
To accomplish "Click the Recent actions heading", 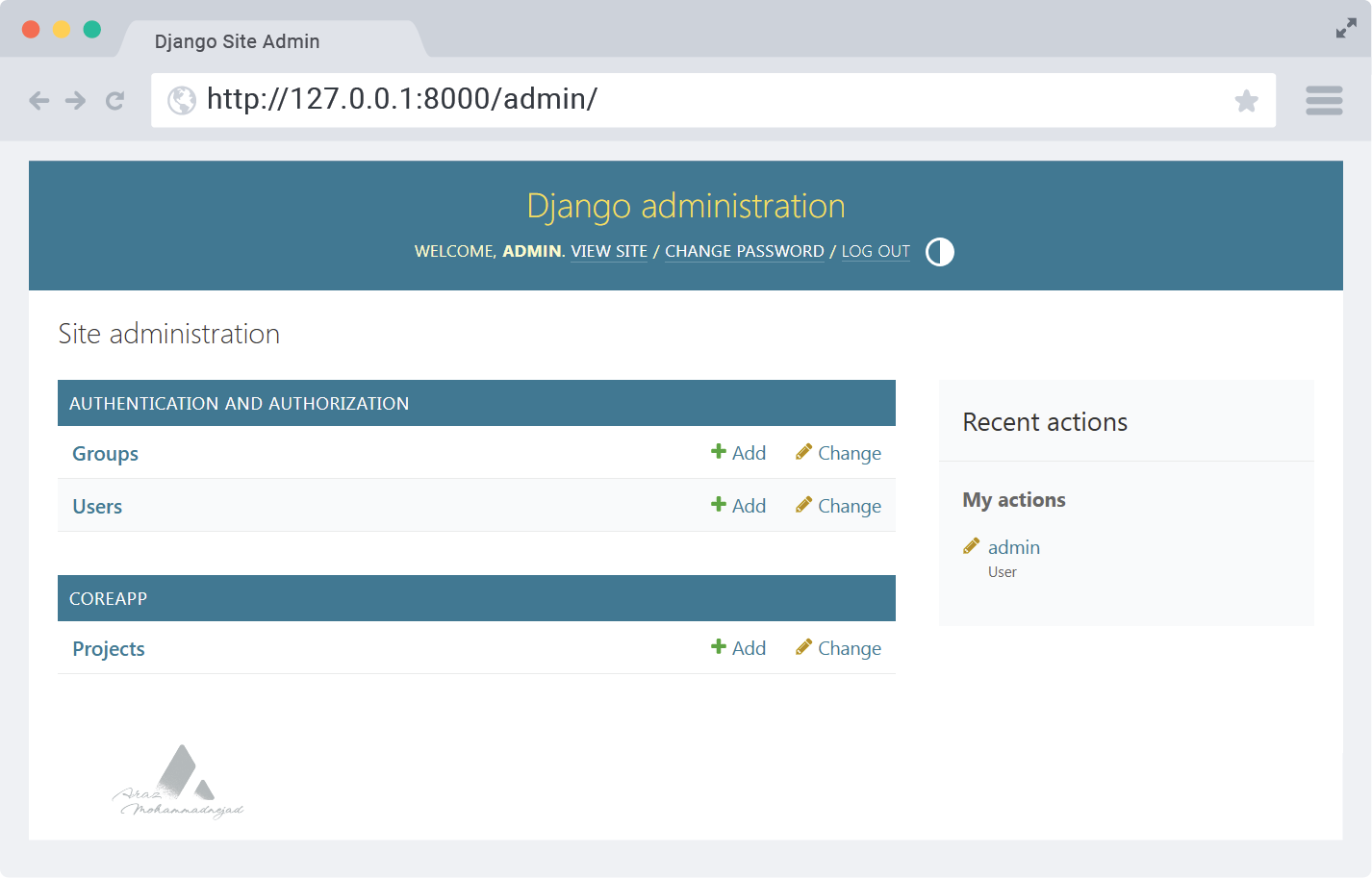I will pyautogui.click(x=1045, y=422).
